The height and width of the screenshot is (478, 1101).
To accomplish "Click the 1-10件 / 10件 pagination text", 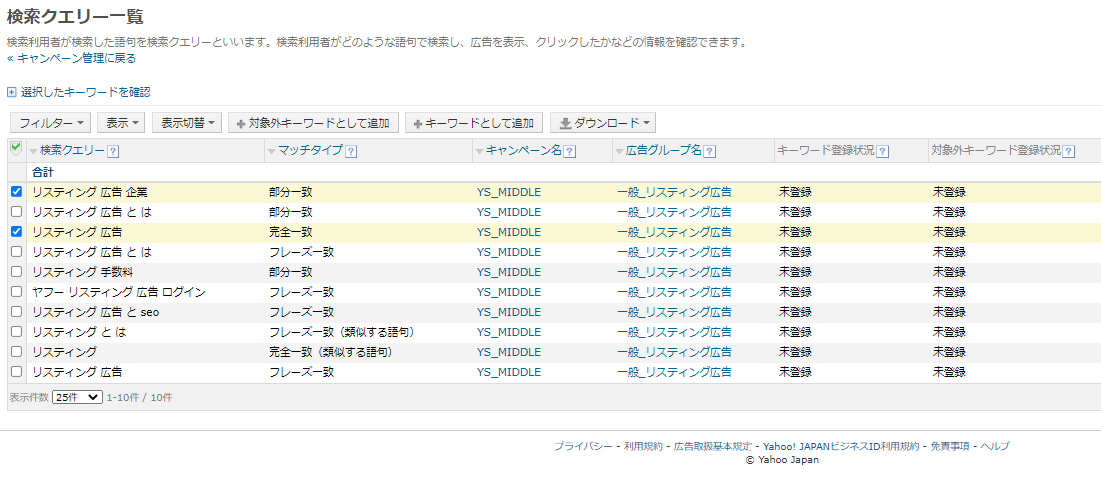I will click(x=139, y=397).
